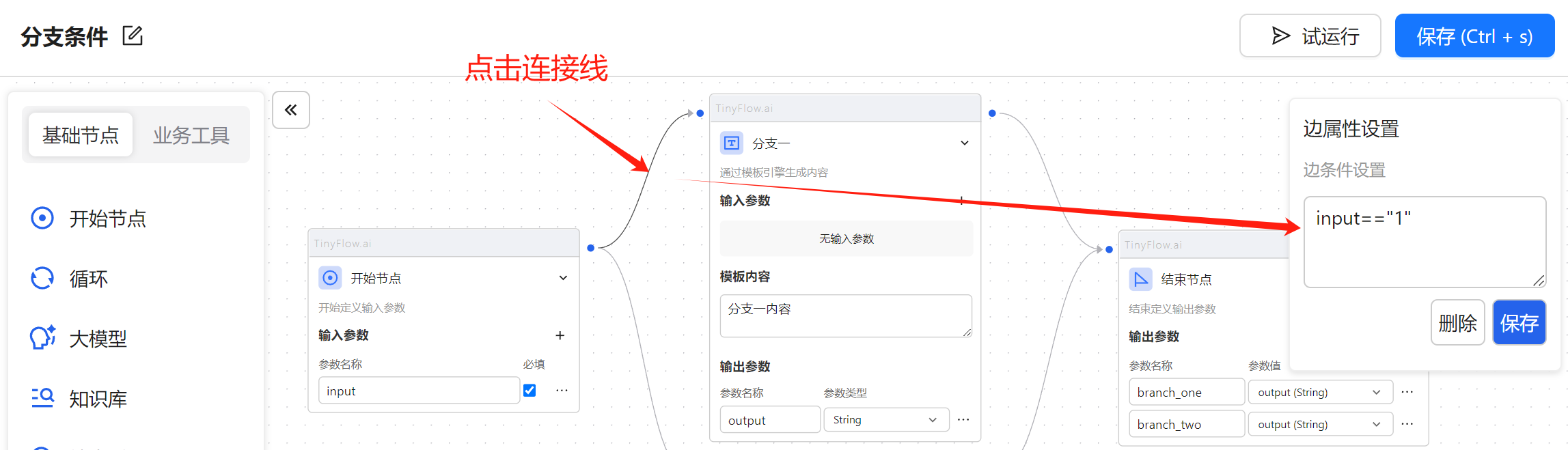Click the plus icon to add 输入参数 in 开始节点
This screenshot has width=1568, height=450.
coord(560,335)
